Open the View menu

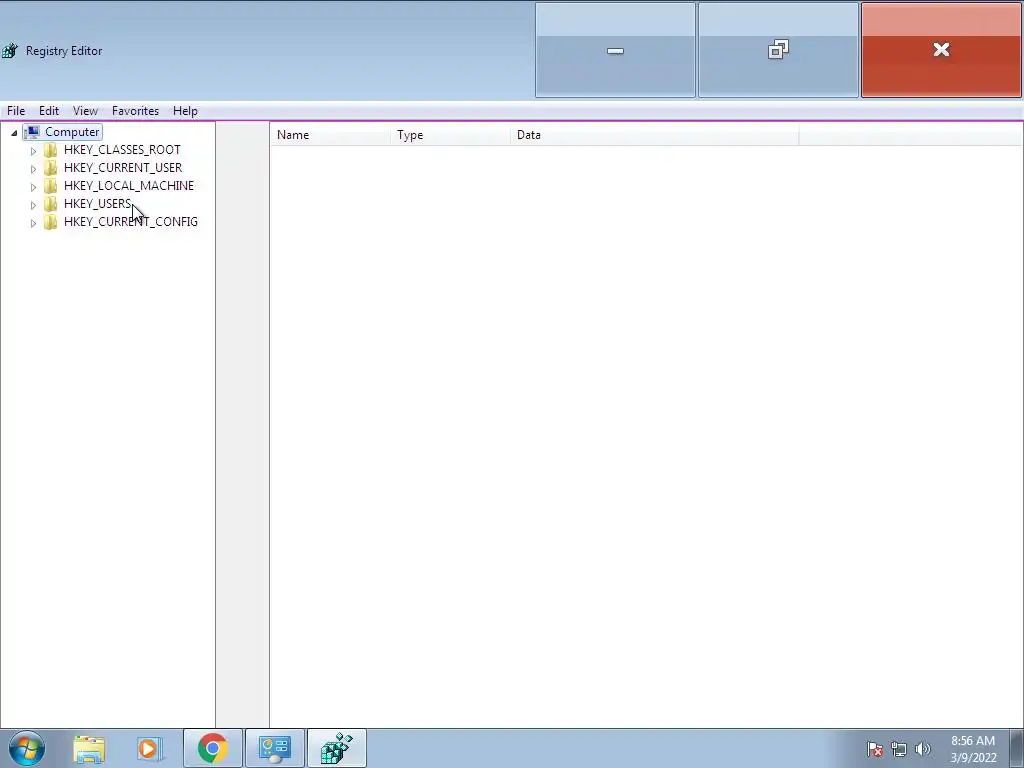(85, 111)
